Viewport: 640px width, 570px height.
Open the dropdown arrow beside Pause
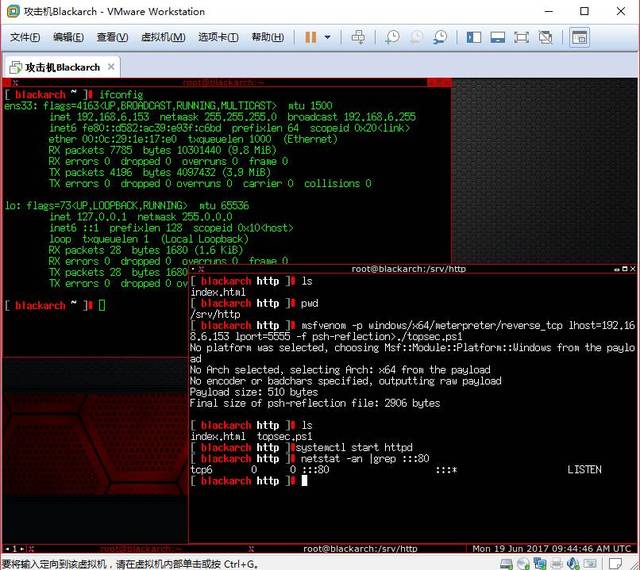click(327, 38)
